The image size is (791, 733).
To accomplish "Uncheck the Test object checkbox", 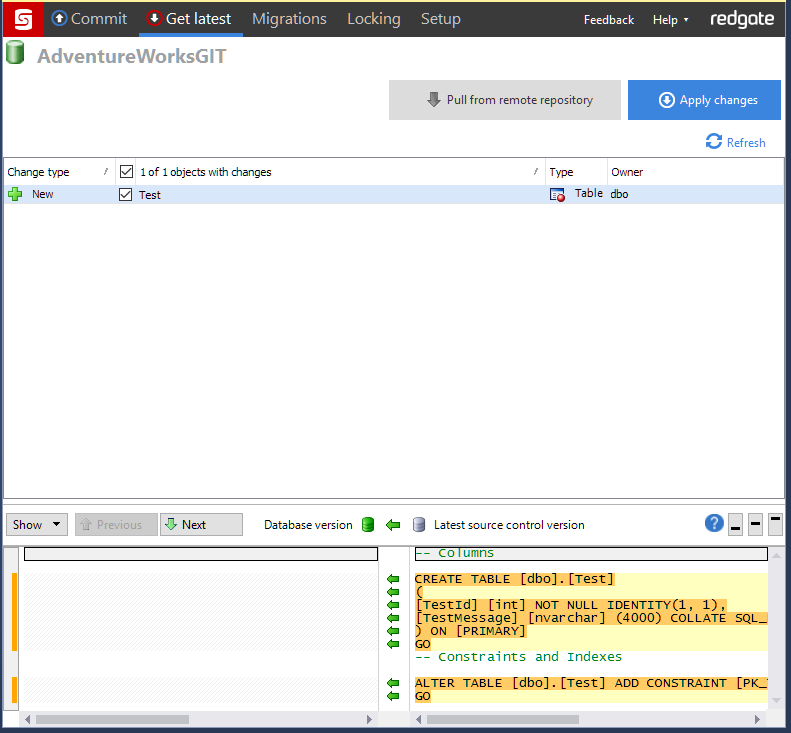I will point(125,194).
